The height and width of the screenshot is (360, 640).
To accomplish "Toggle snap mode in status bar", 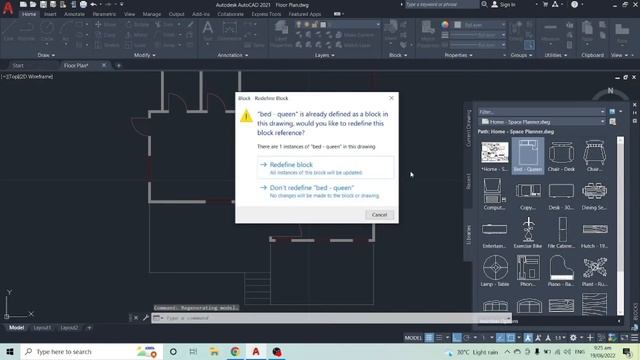I will [439, 338].
